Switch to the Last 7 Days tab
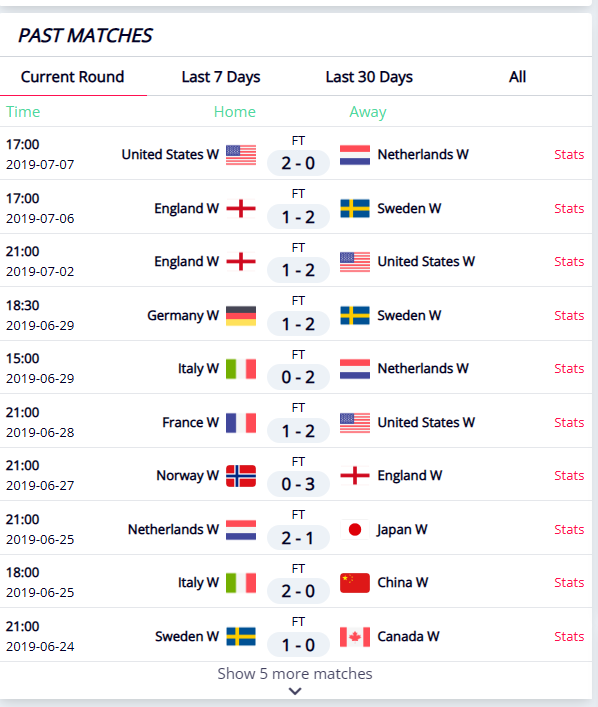Image resolution: width=598 pixels, height=707 pixels. [221, 77]
